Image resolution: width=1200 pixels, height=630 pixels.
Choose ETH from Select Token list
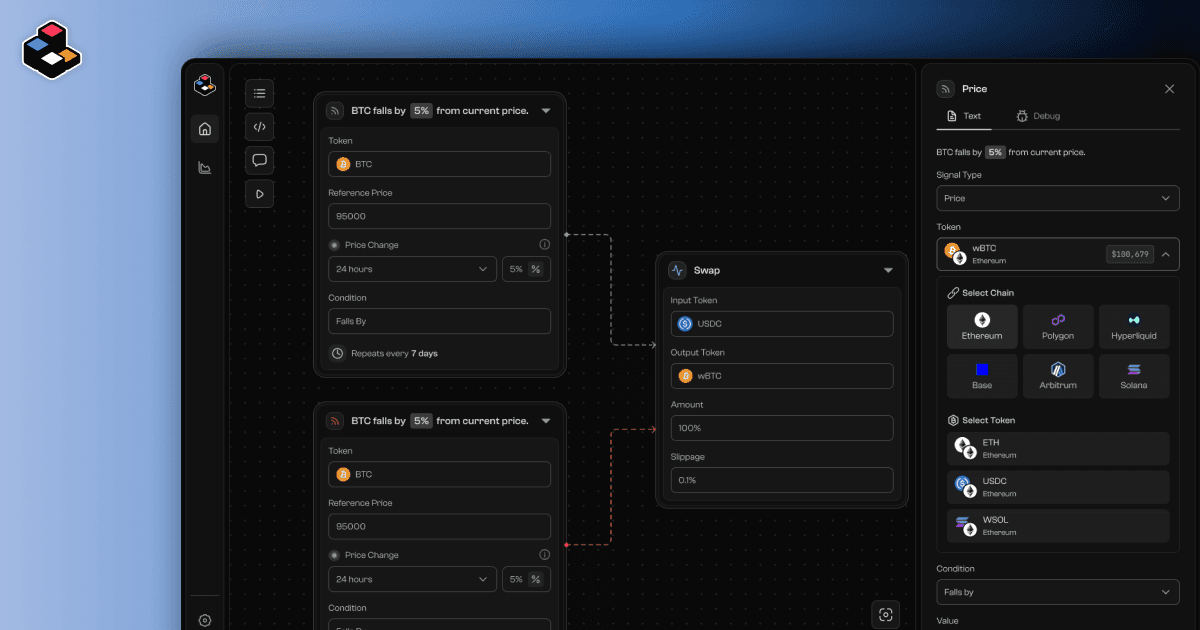coord(1058,448)
